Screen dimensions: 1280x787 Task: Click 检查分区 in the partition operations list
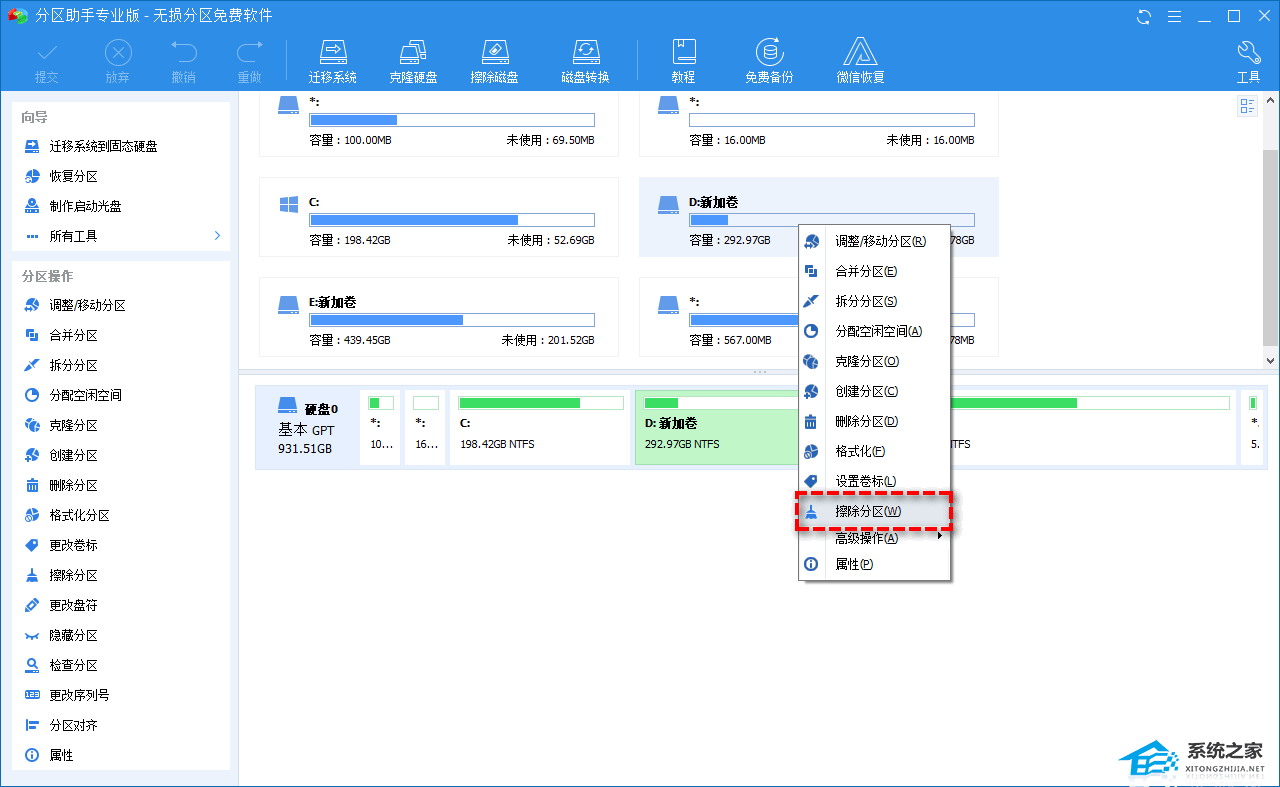[x=74, y=665]
